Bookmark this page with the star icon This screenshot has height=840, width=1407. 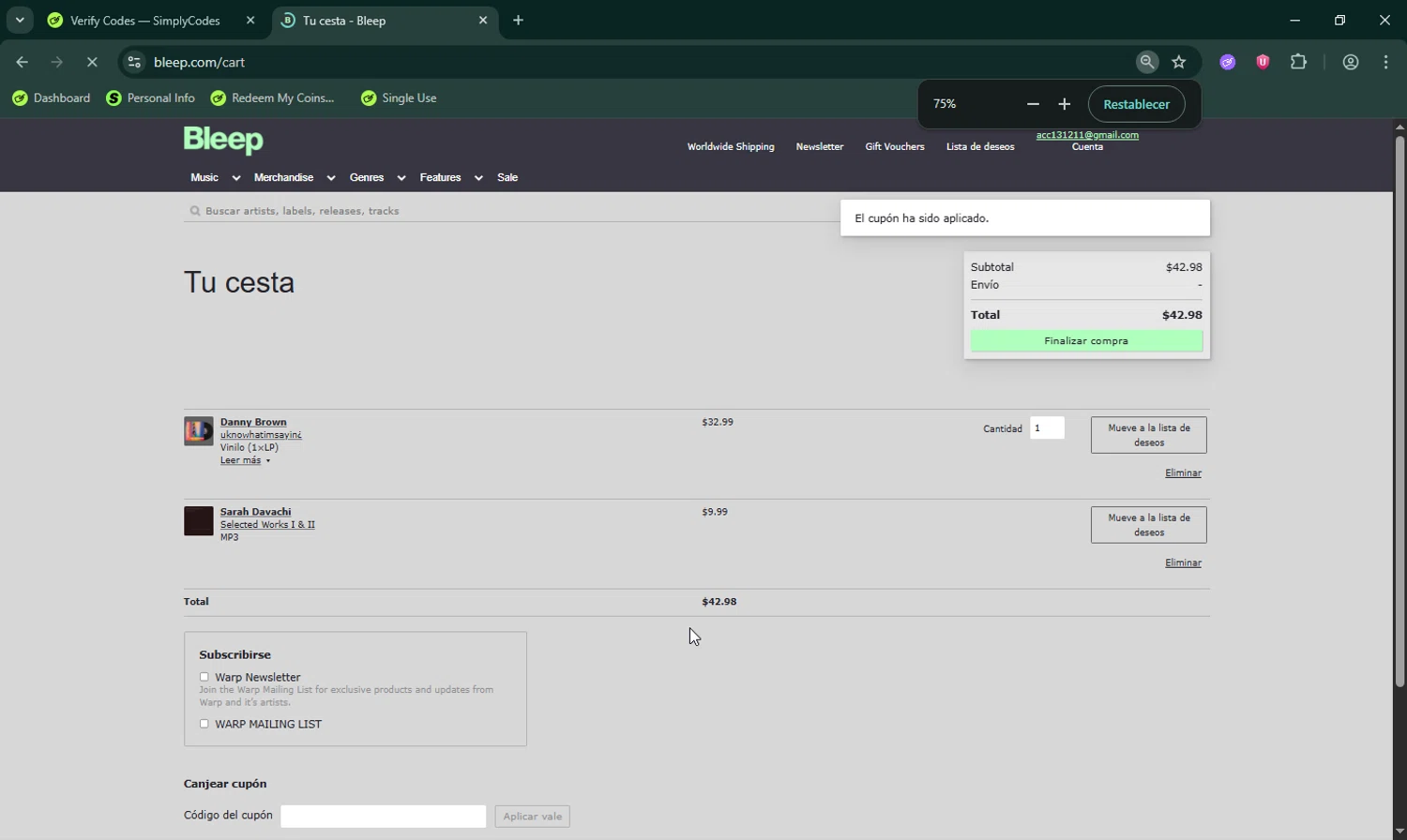tap(1179, 62)
